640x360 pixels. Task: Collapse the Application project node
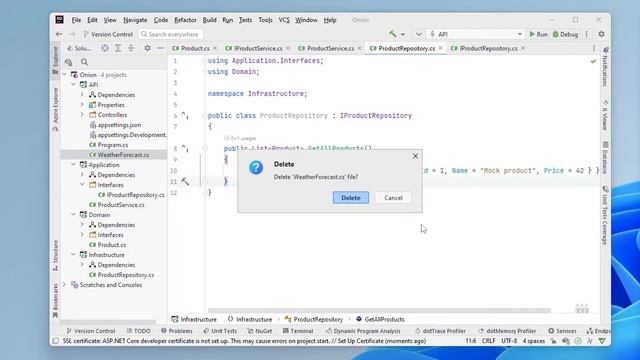coord(73,165)
